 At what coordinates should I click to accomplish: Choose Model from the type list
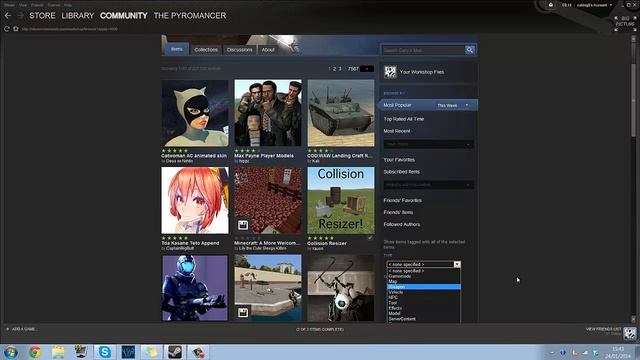point(424,313)
